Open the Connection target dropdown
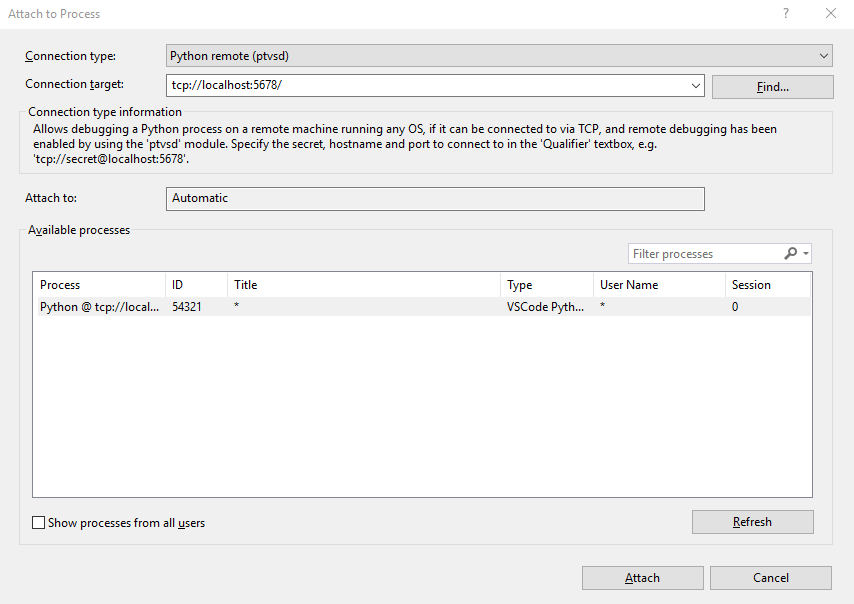Screen dimensions: 854x604 (x=696, y=86)
